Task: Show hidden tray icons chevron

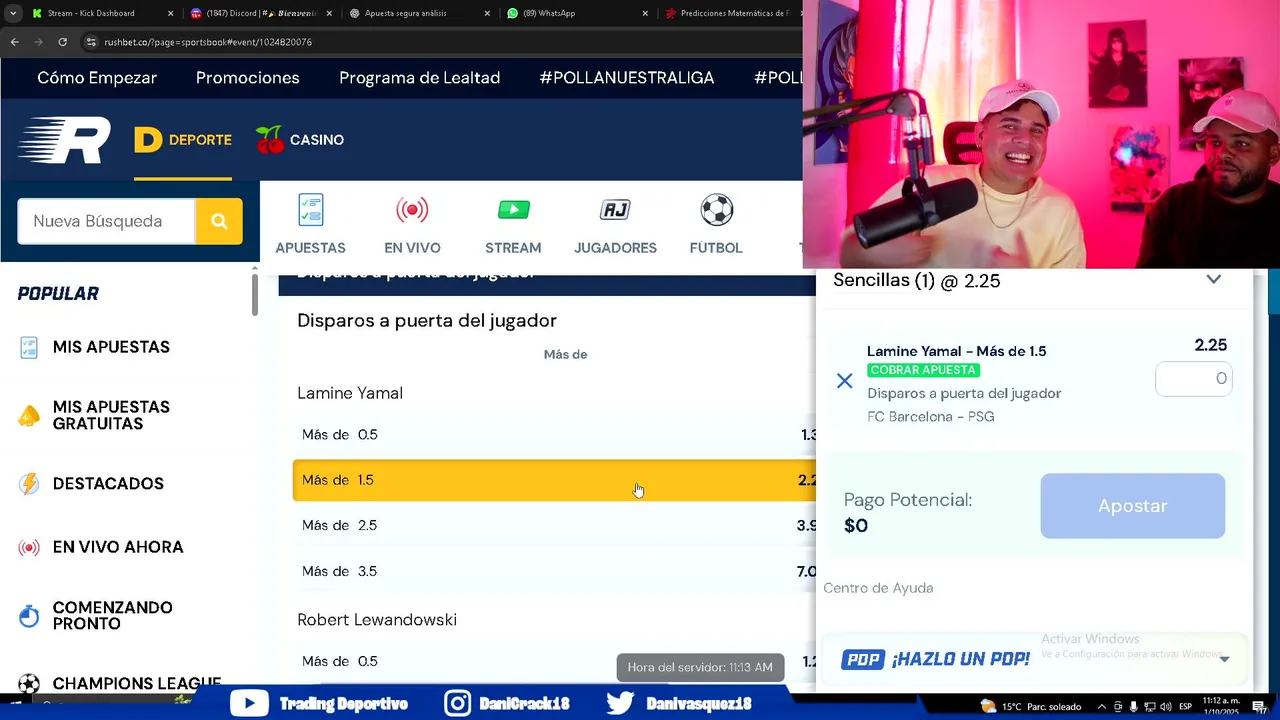Action: tap(1102, 707)
